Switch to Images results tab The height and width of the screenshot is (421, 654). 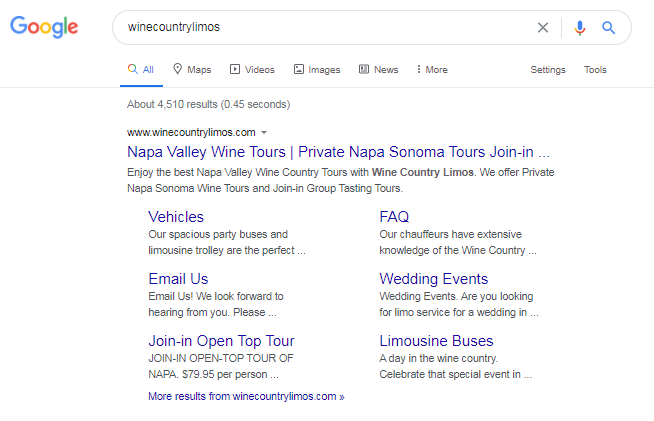click(x=317, y=70)
